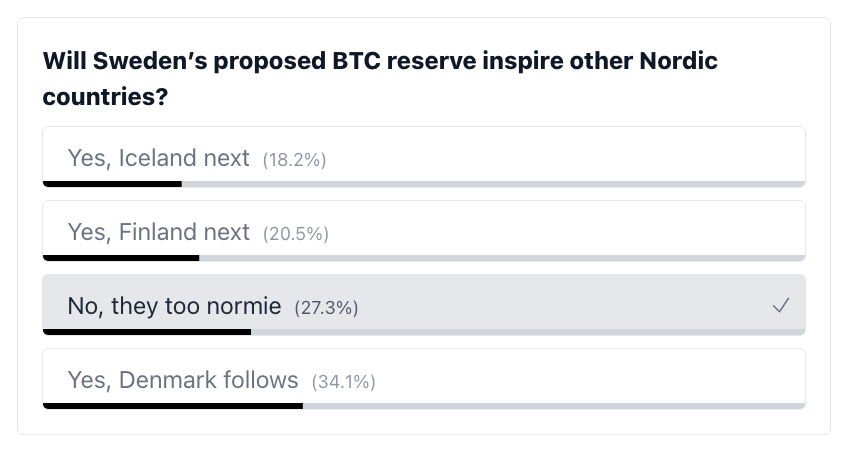Click the dark progress bar under normie option

(147, 332)
